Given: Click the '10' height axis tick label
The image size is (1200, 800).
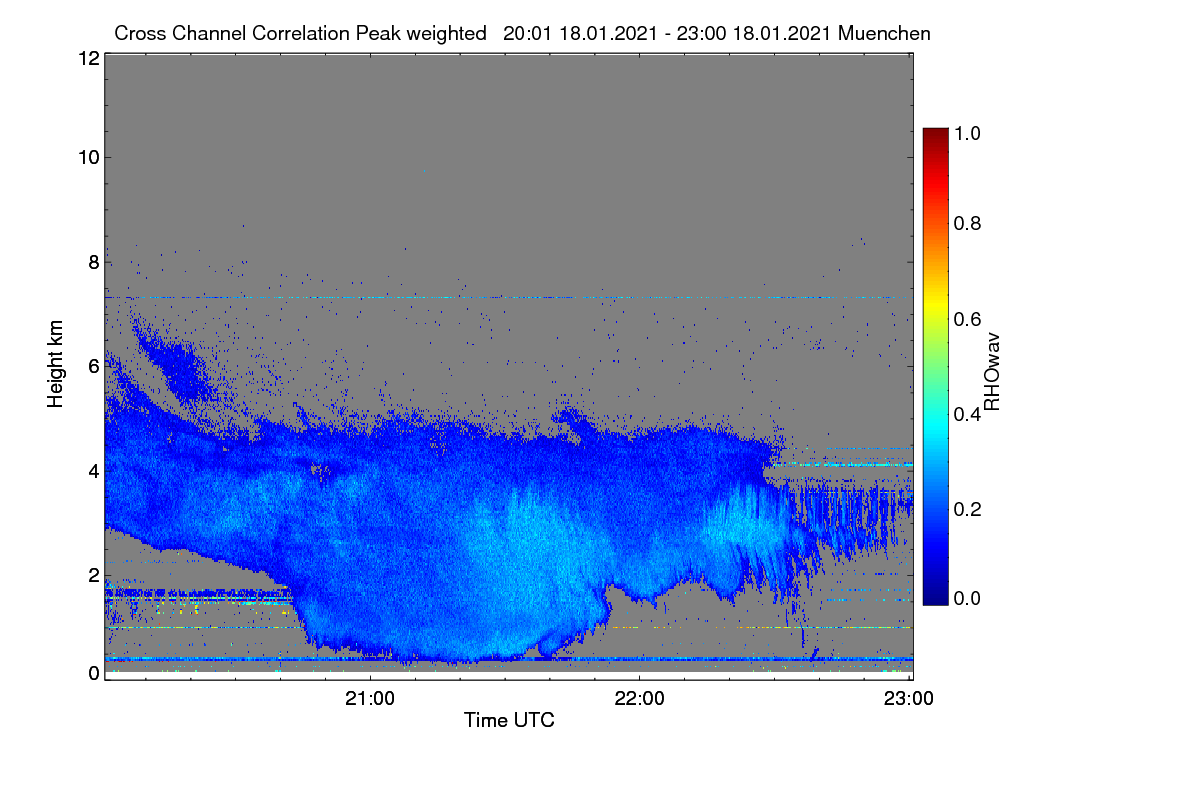Looking at the screenshot, I should [87, 157].
